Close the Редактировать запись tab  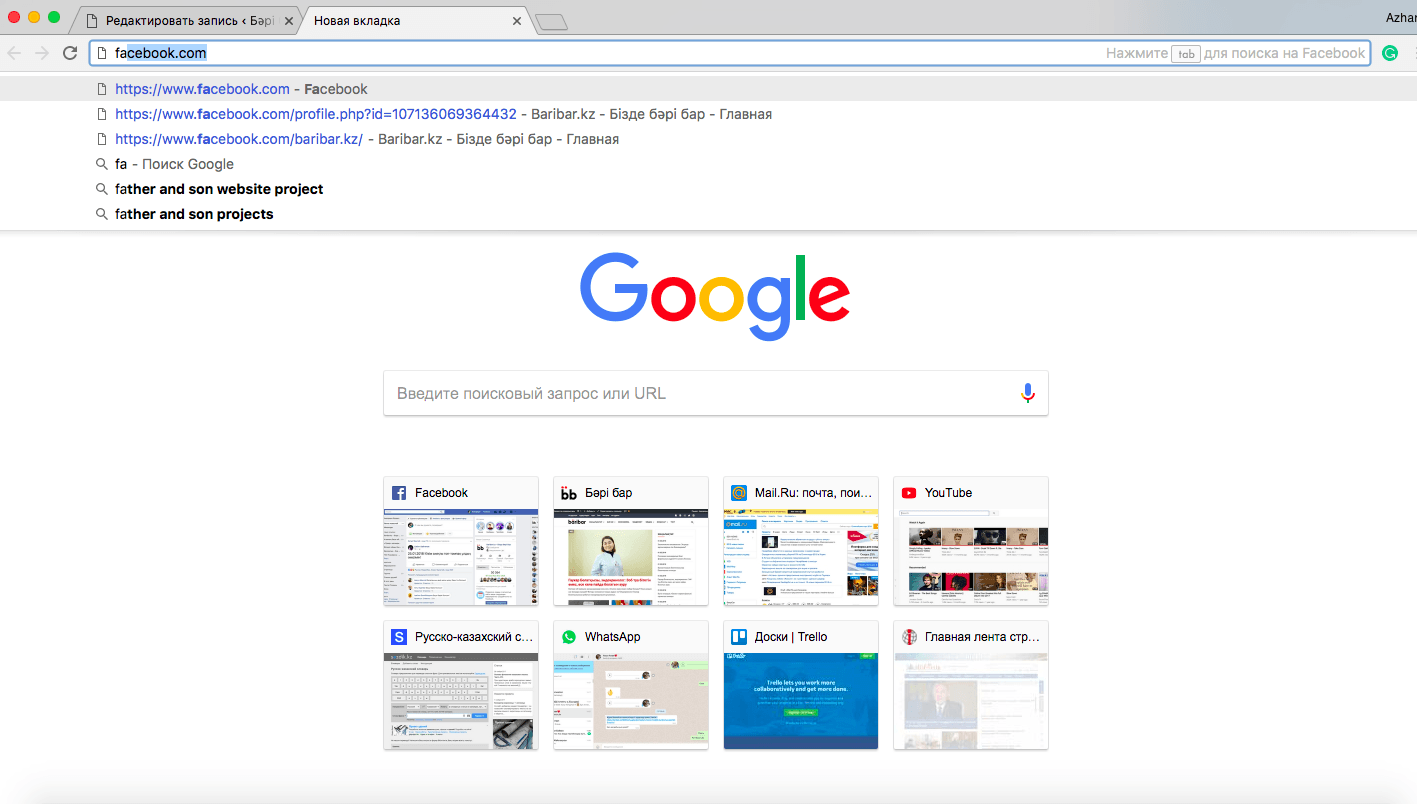[x=289, y=21]
